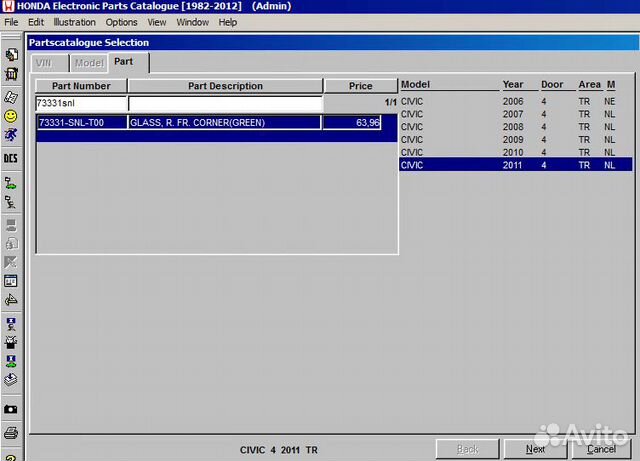Screen dimensions: 640x461
Task: Click the blue running man icon
Action: [11, 135]
